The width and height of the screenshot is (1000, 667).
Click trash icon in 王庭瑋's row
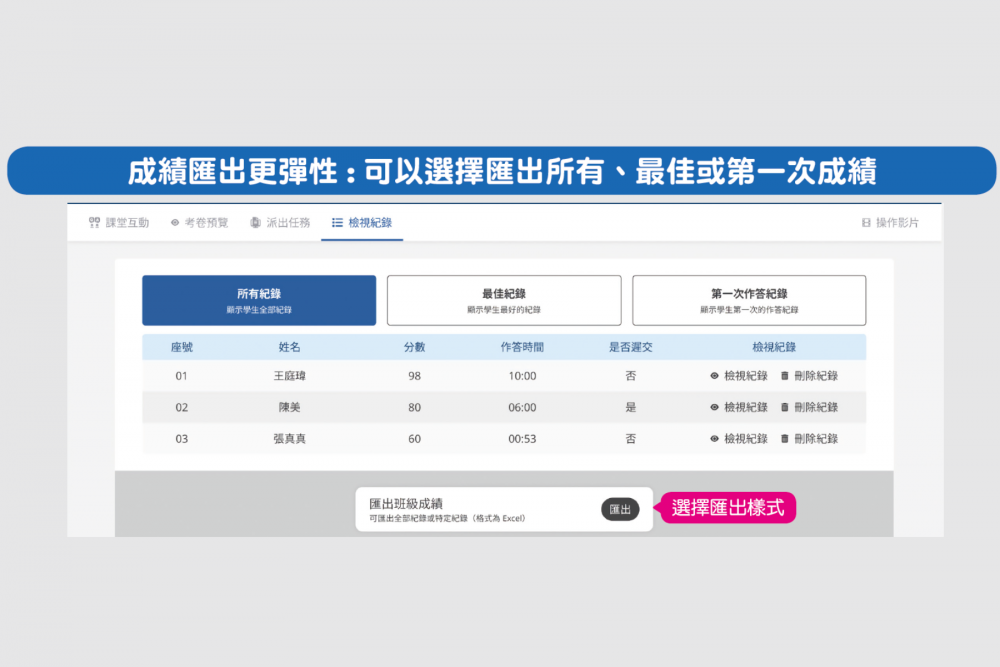[784, 376]
